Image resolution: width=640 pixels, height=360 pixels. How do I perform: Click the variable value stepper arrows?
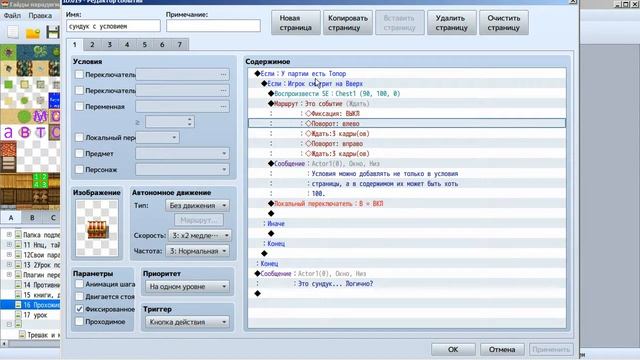point(189,122)
